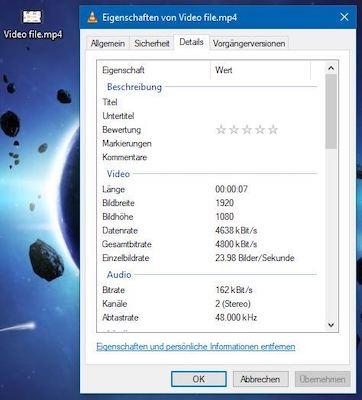This screenshot has width=362, height=400.
Task: Click the Wert column header
Action: point(261,70)
